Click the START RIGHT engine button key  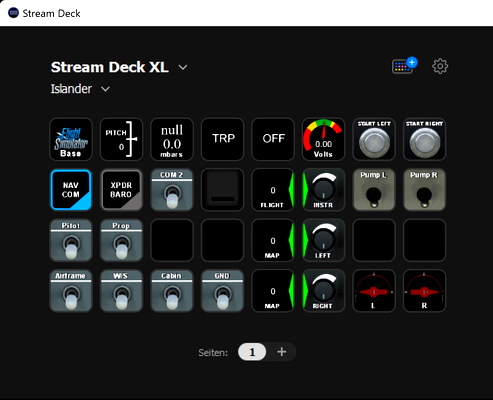[425, 139]
